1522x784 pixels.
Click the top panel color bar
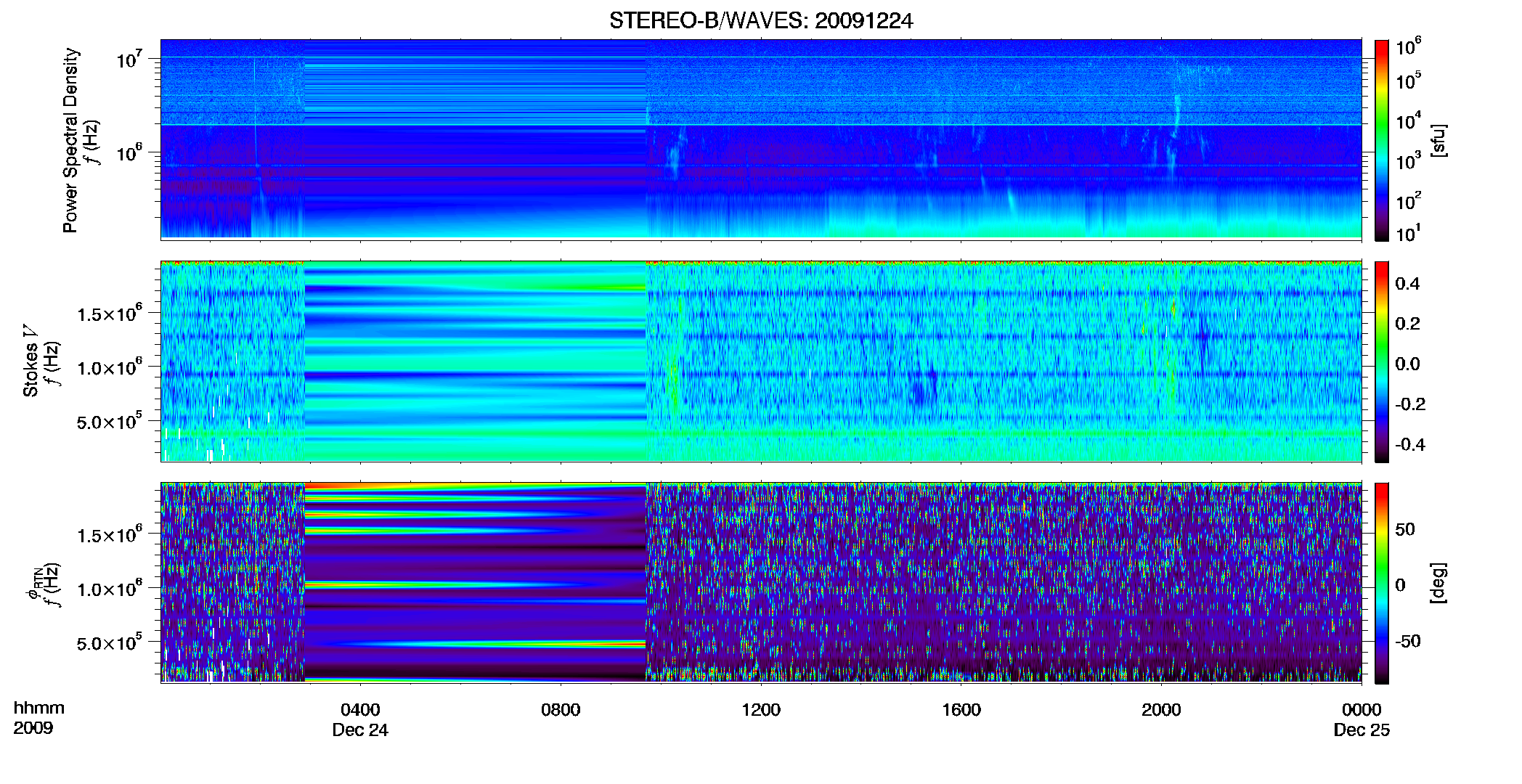tap(1382, 140)
